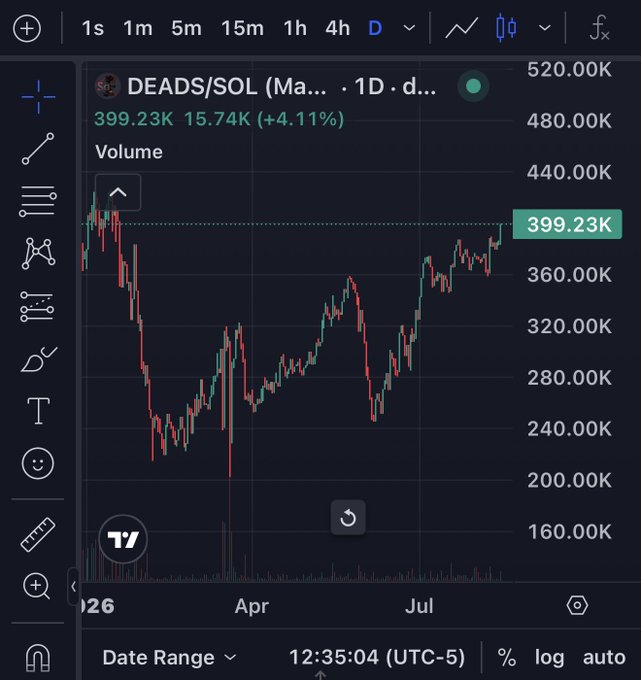Click the 360.00K price axis label
Screen dimensions: 641x680
[x=569, y=275]
